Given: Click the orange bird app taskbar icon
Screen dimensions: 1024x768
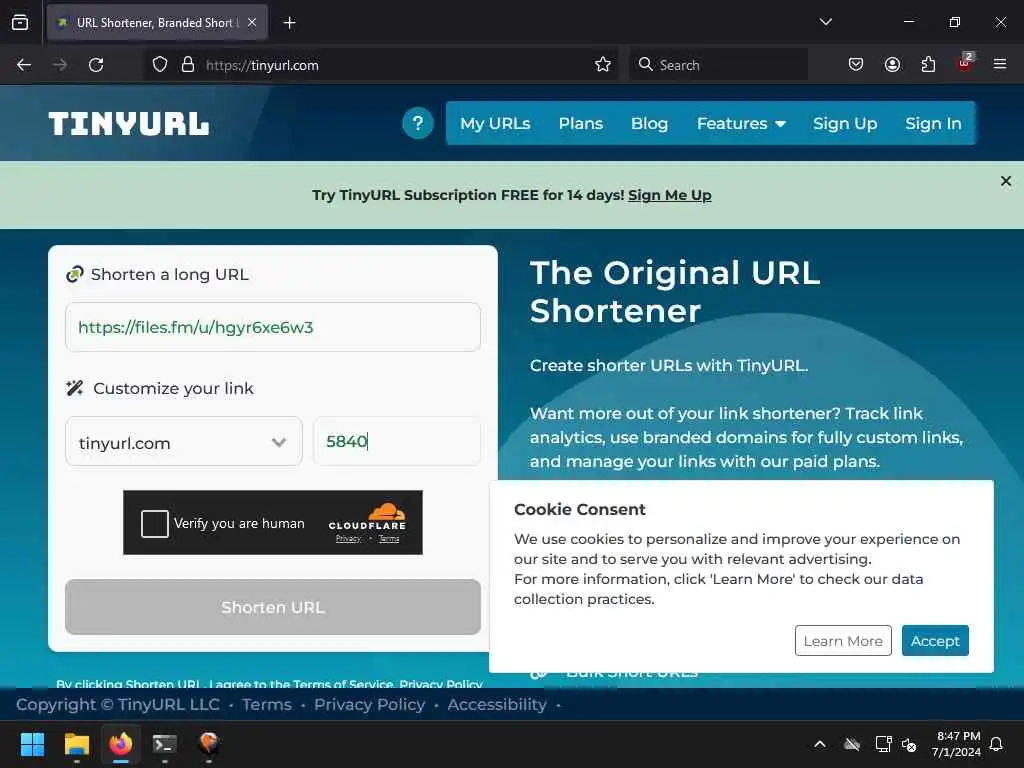Looking at the screenshot, I should point(209,744).
